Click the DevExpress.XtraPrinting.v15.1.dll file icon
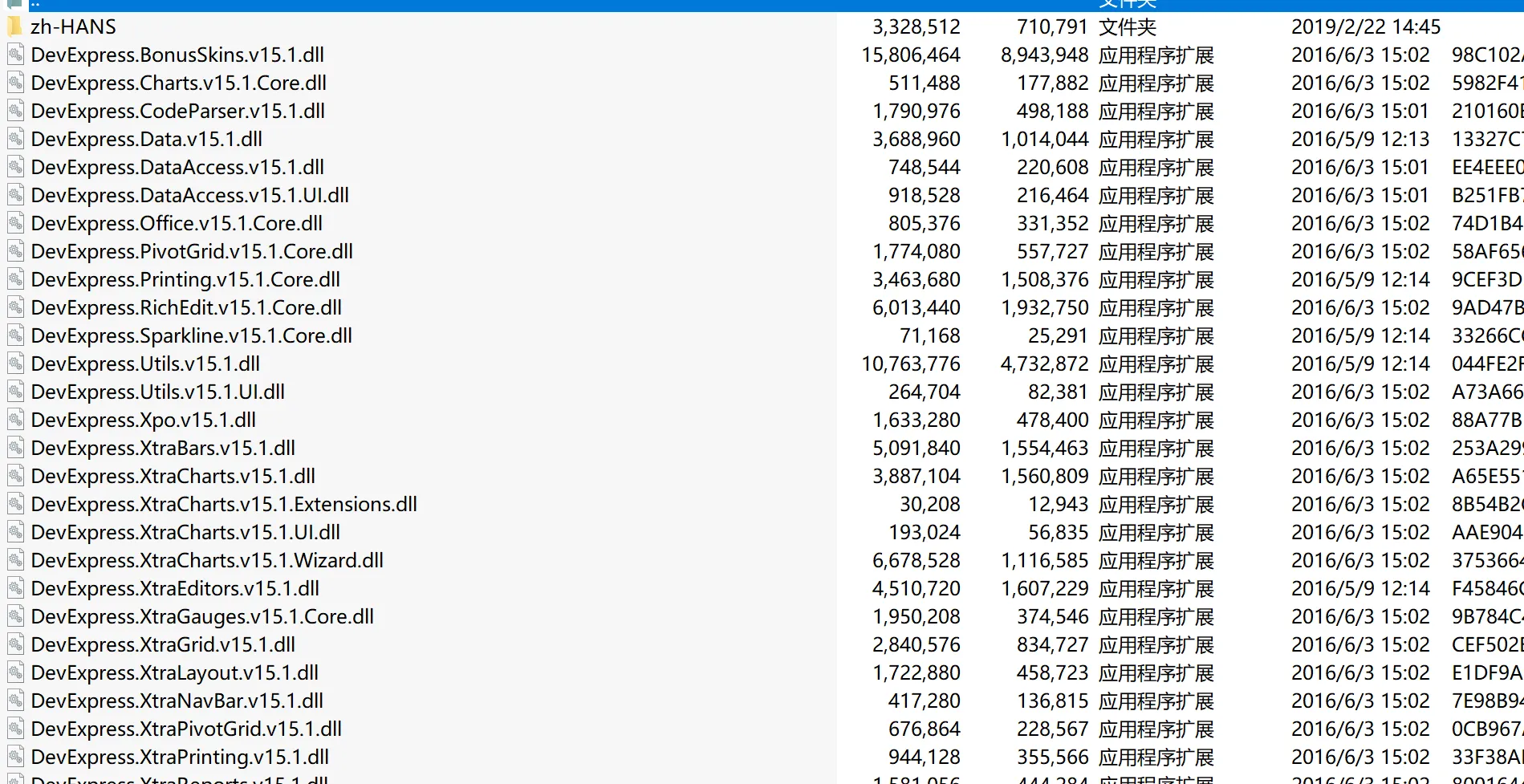The width and height of the screenshot is (1524, 784). [15, 758]
